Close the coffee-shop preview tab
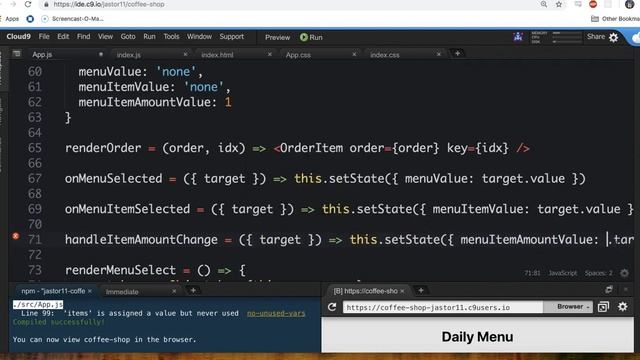Screen dimensions: 640x360 coord(402,291)
